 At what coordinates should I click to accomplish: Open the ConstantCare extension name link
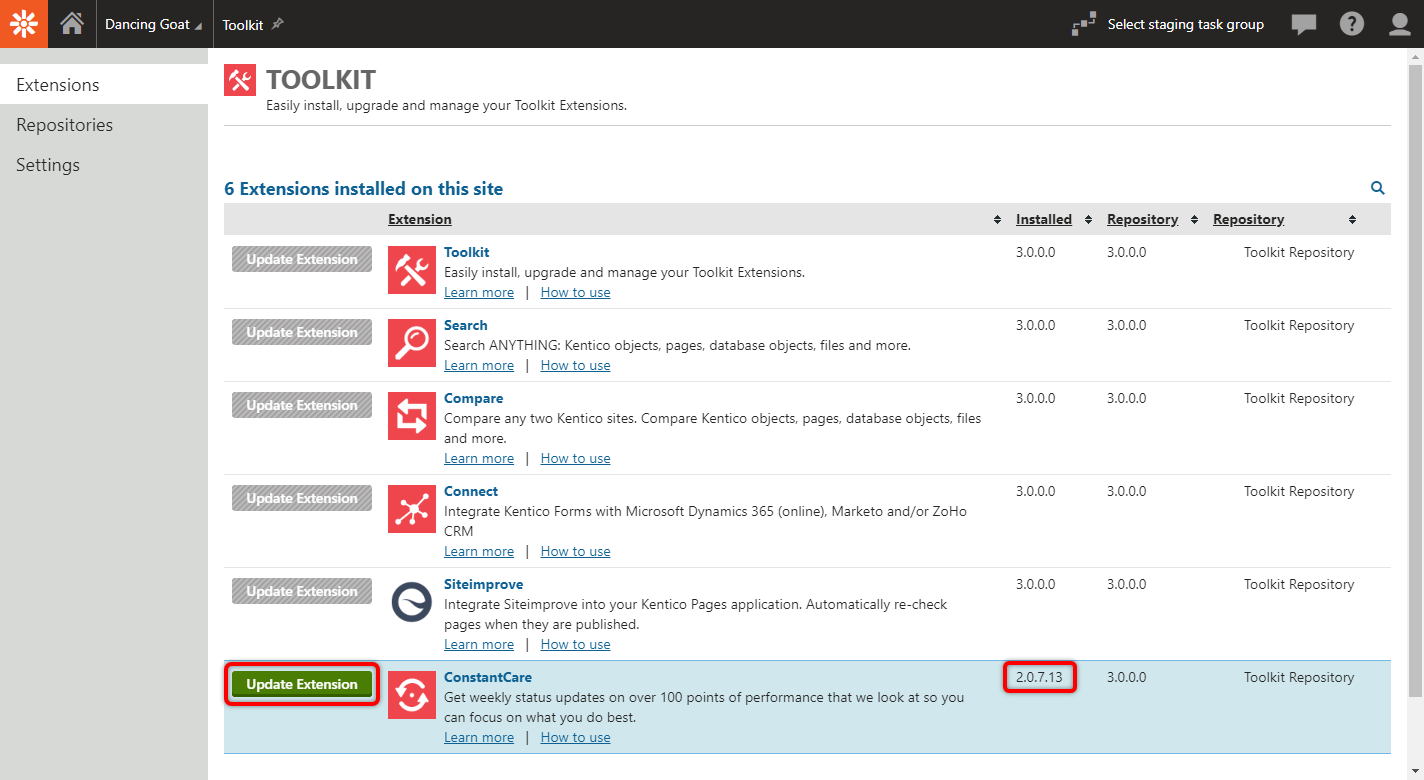(488, 678)
